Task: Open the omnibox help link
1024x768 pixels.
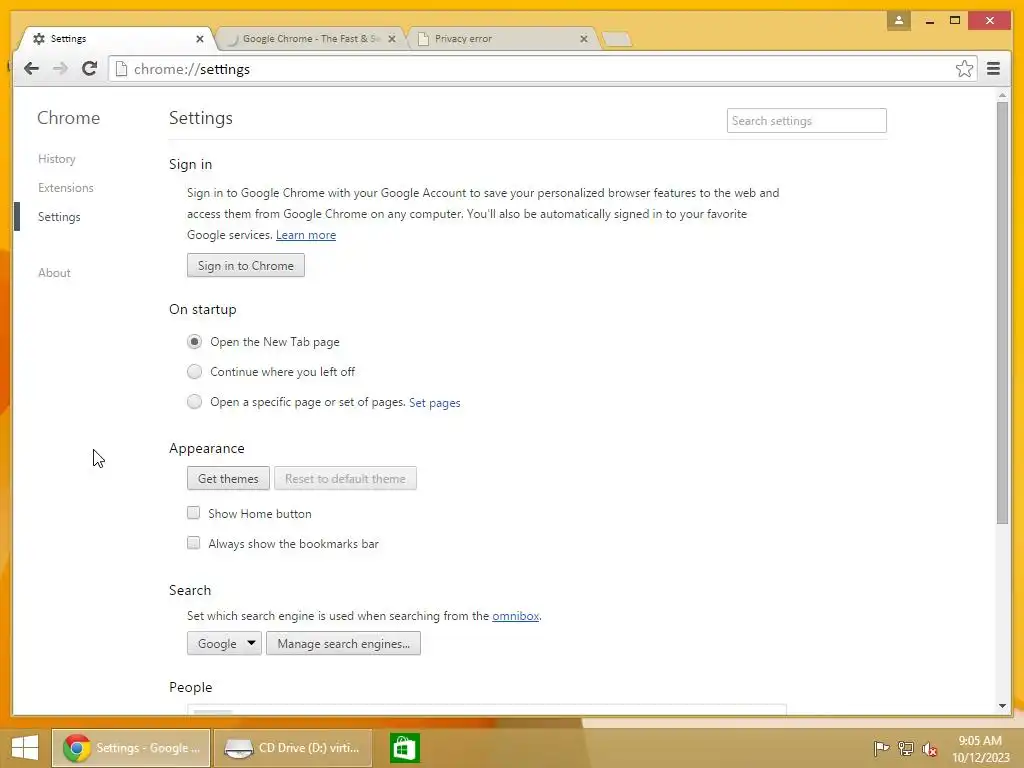Action: click(x=515, y=616)
